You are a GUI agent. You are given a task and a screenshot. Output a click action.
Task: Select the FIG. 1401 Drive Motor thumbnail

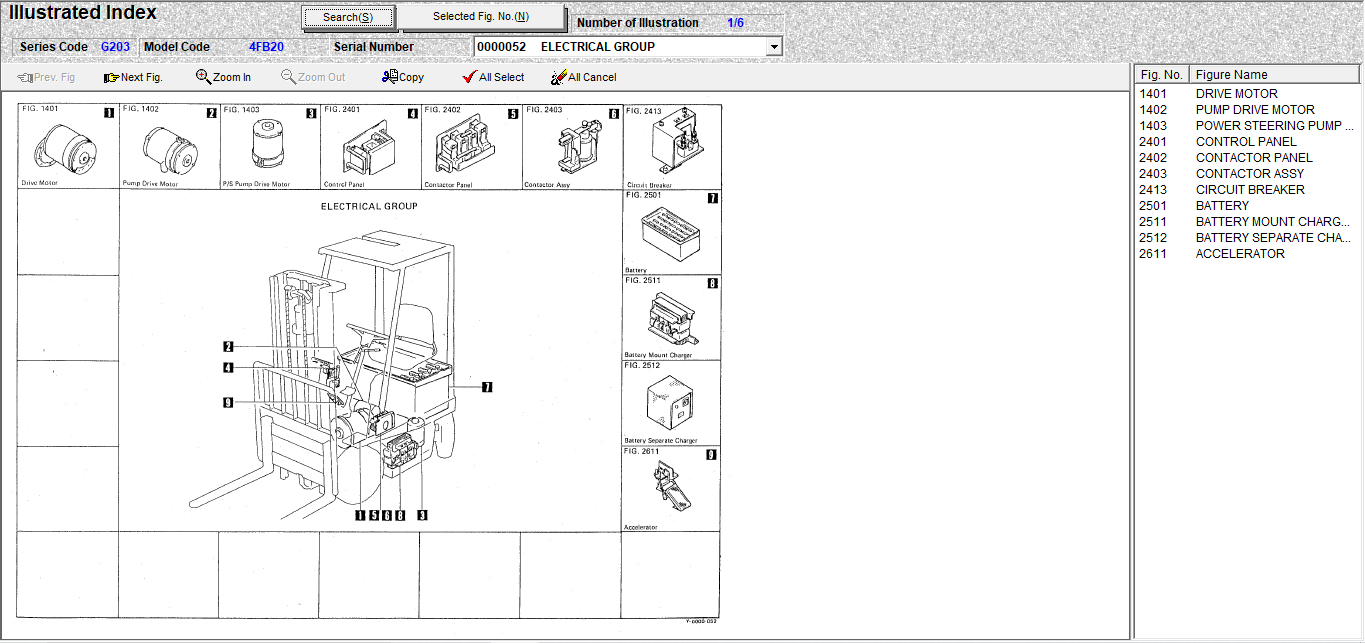click(x=67, y=145)
